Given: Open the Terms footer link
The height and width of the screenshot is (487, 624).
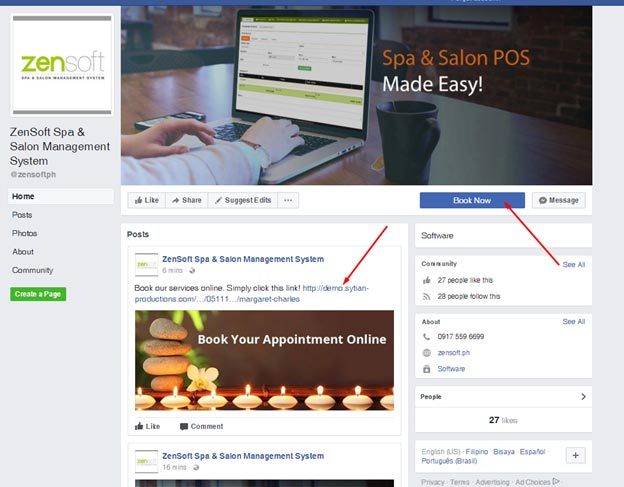Looking at the screenshot, I should pyautogui.click(x=460, y=482).
